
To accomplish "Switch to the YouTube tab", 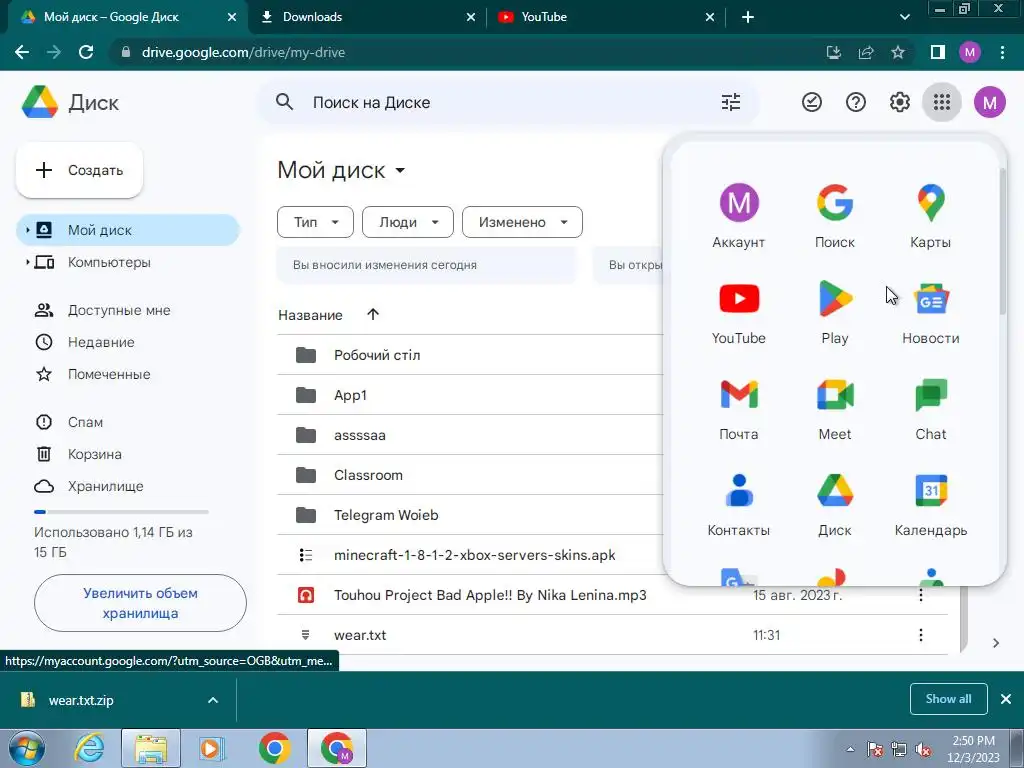I will point(606,17).
